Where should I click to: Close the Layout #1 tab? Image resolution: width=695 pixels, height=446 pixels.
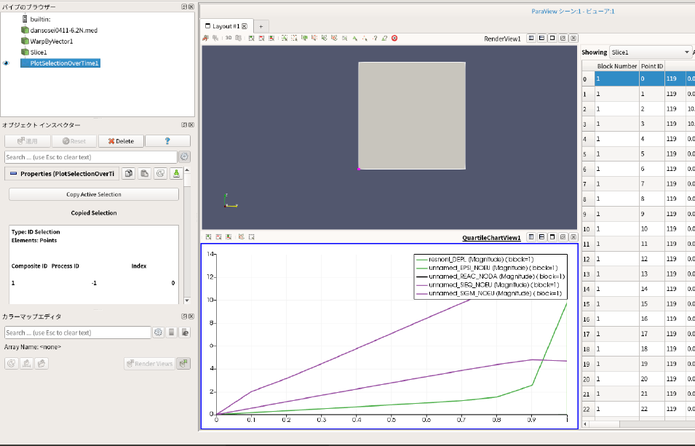click(244, 26)
